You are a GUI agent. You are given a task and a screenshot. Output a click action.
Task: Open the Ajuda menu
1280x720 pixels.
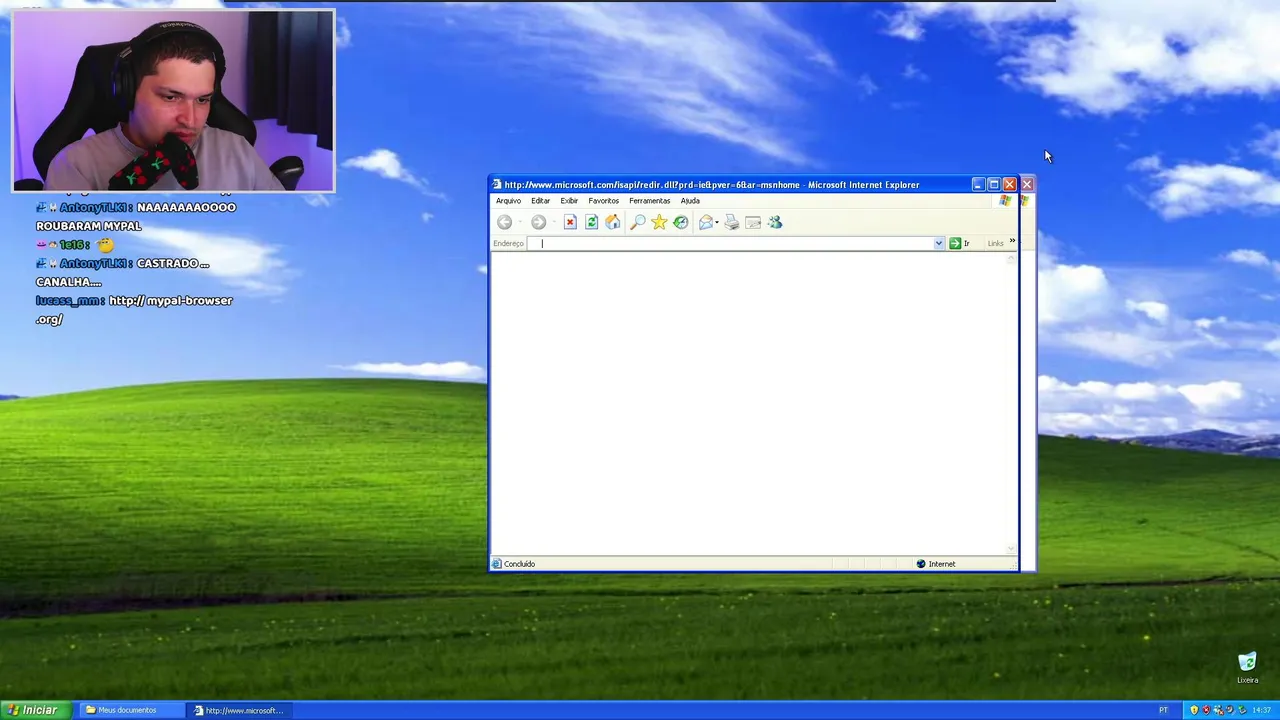(x=690, y=201)
